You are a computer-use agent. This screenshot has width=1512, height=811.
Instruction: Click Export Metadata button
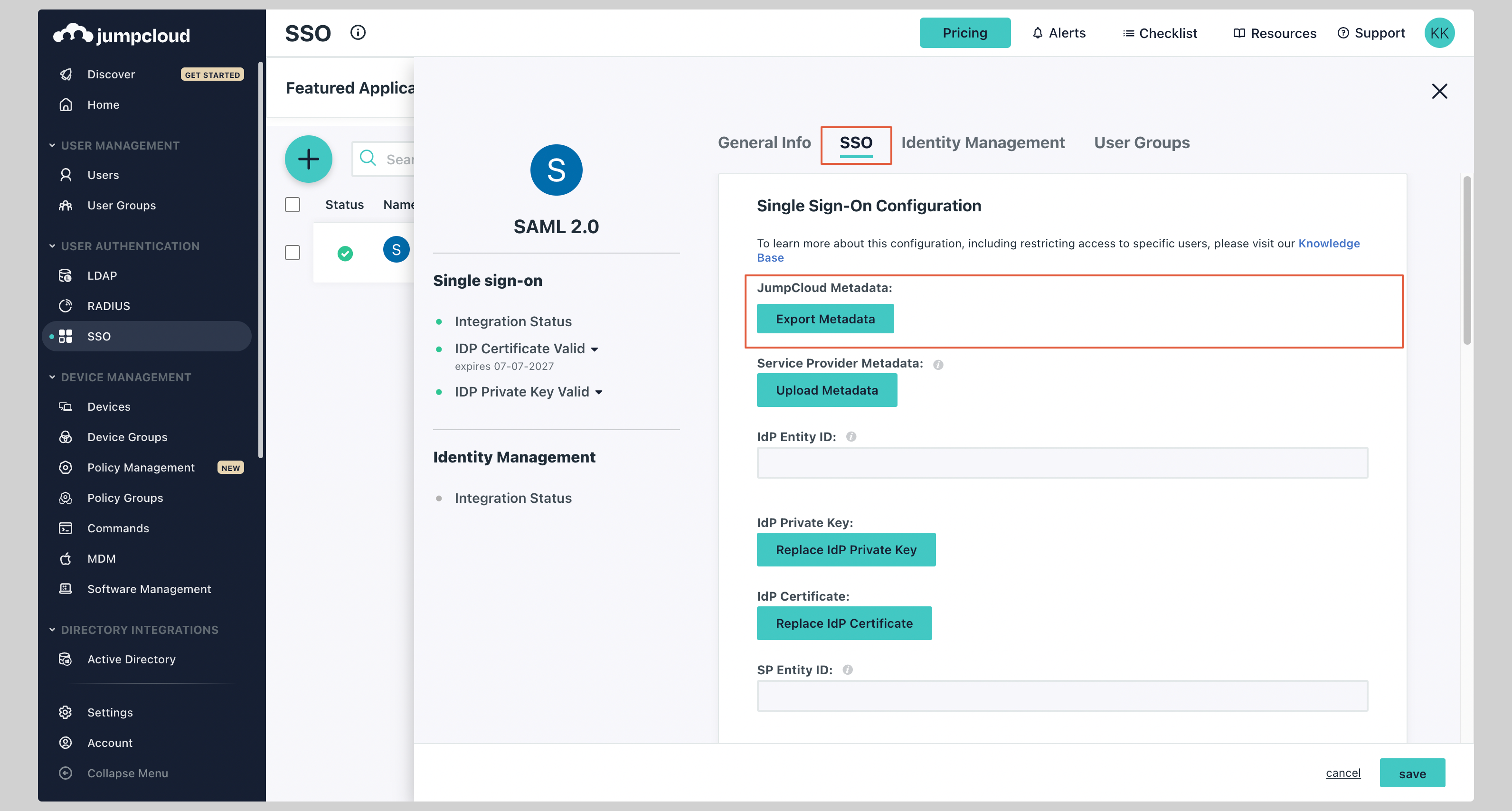[x=825, y=319]
